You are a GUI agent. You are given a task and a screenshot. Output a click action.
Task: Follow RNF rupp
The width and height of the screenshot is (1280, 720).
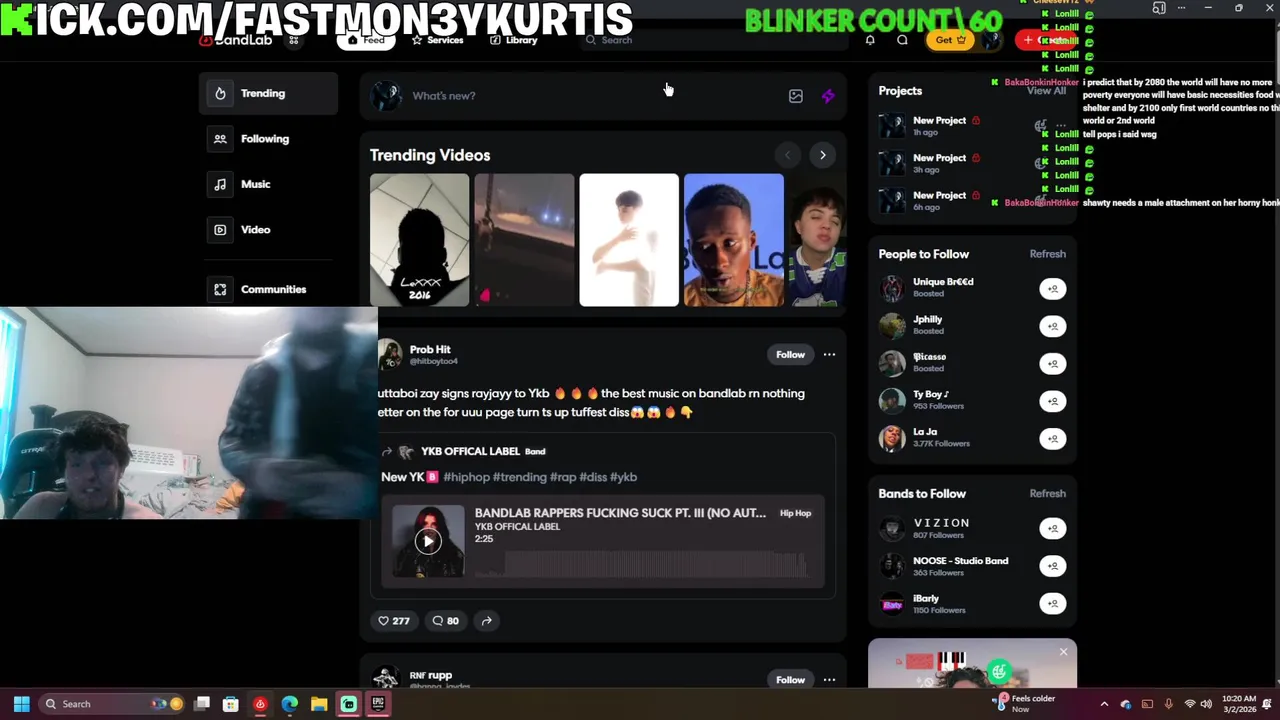coord(790,680)
